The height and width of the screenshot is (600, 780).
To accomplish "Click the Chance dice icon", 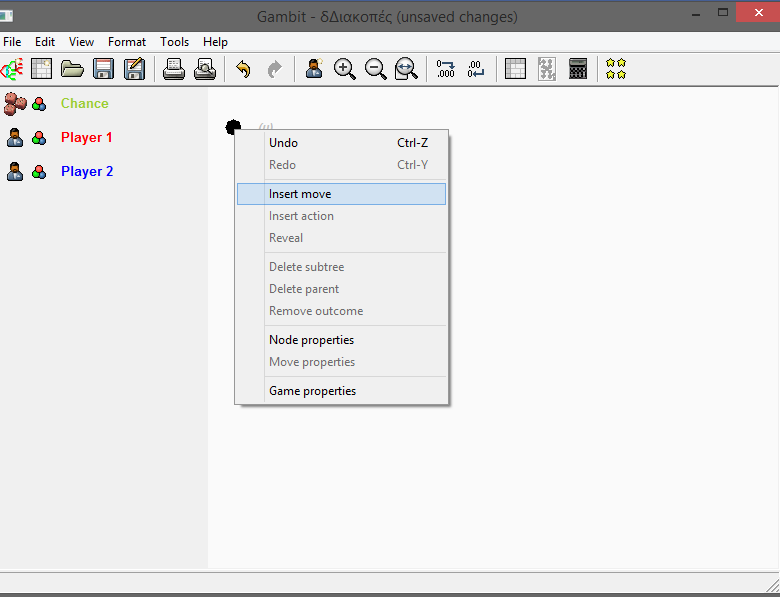I will [15, 103].
